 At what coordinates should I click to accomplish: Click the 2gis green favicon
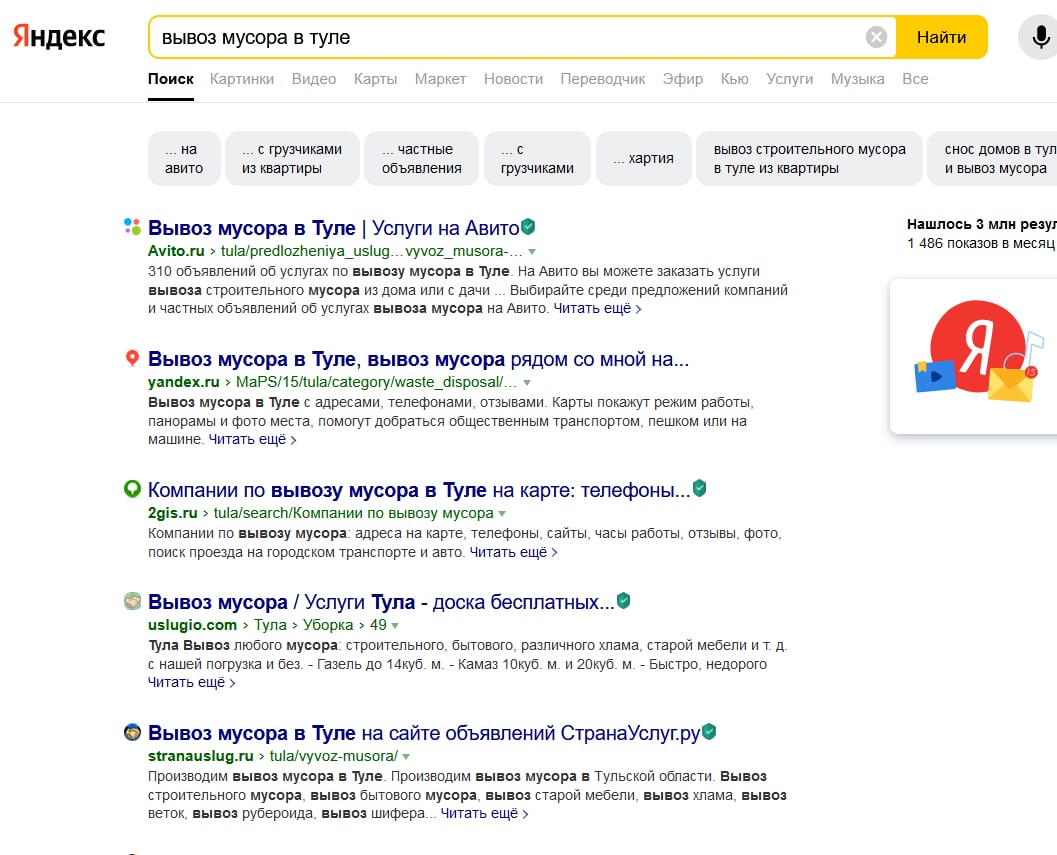[x=132, y=489]
